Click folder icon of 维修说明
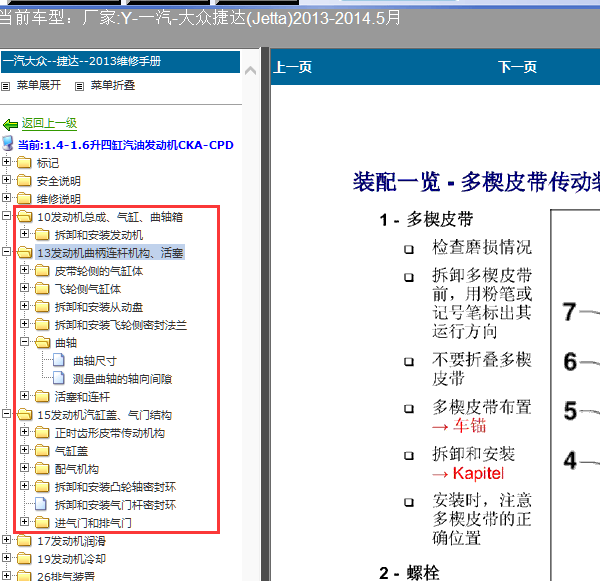The width and height of the screenshot is (600, 581). coord(24,198)
